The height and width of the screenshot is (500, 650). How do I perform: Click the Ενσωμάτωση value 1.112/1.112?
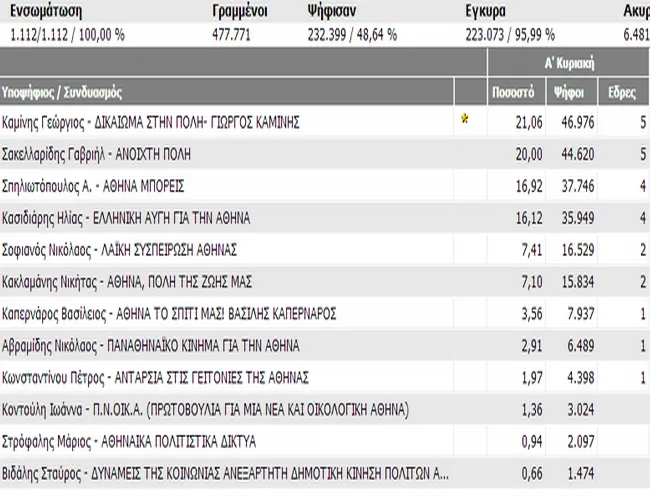coord(39,35)
